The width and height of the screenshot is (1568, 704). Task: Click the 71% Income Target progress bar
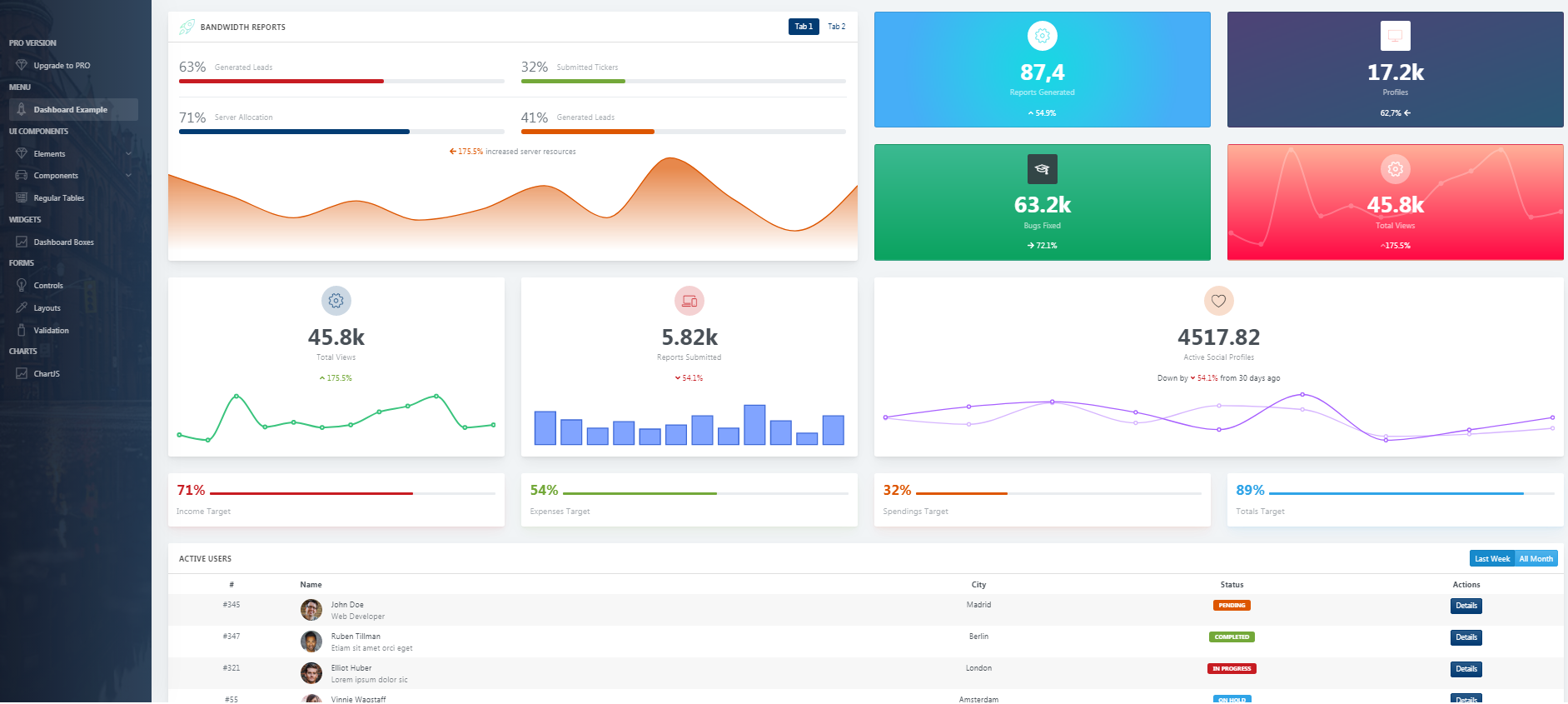(x=352, y=494)
